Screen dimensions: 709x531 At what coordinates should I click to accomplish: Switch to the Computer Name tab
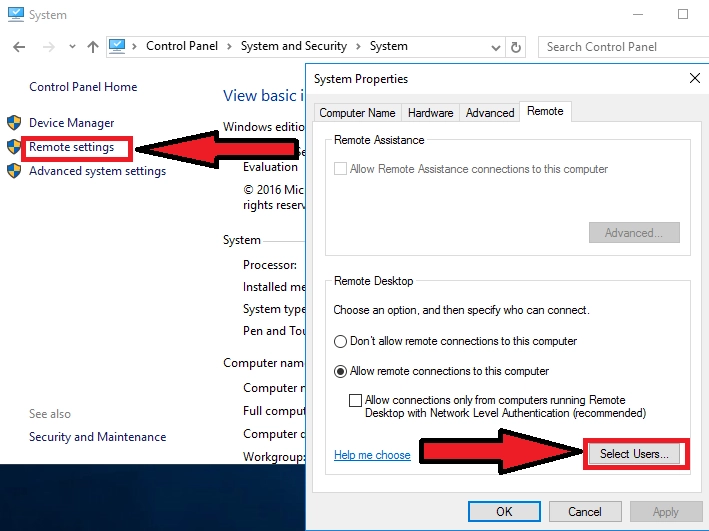point(357,113)
